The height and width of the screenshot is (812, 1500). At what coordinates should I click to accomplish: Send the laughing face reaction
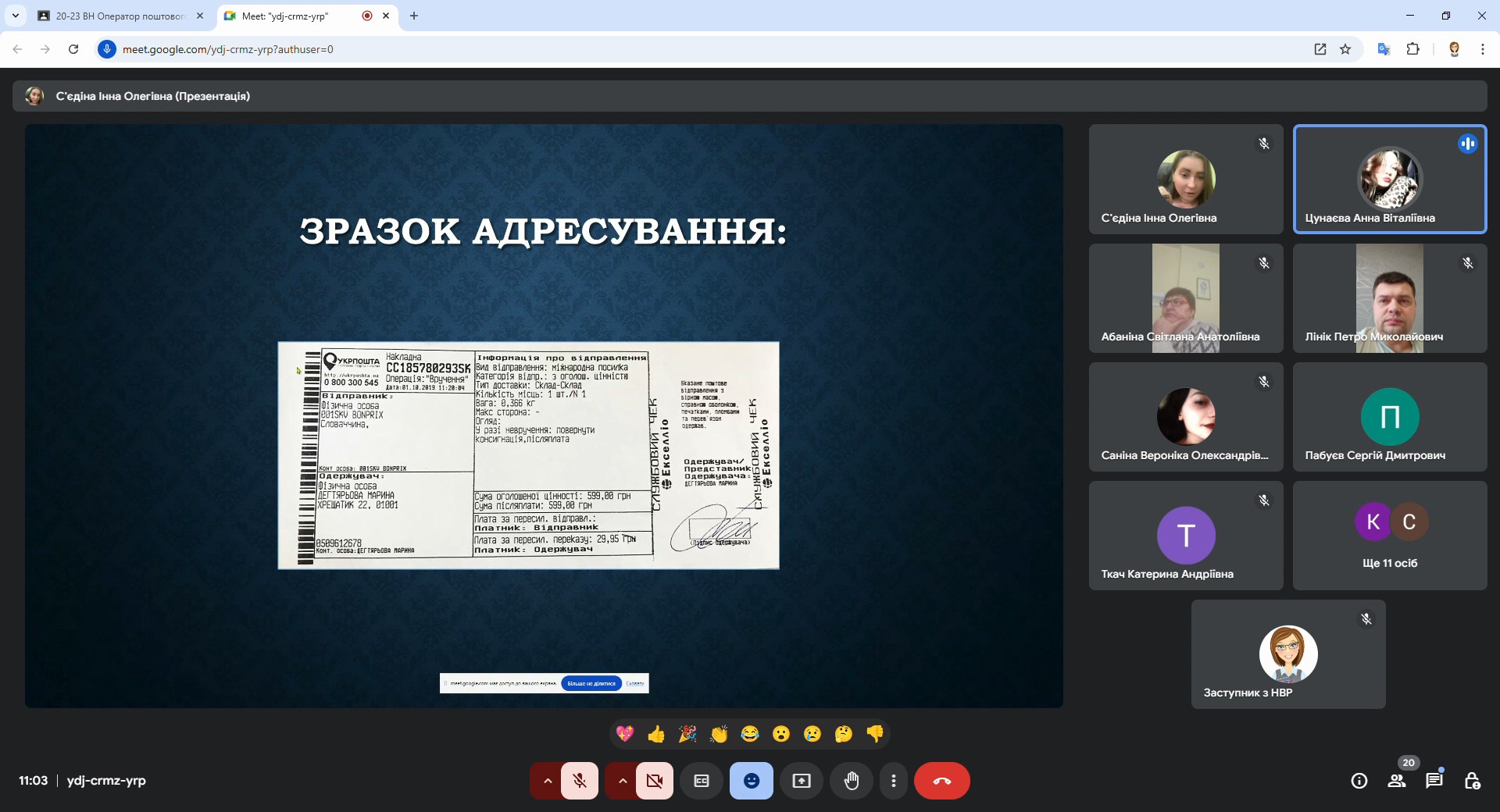coord(750,734)
